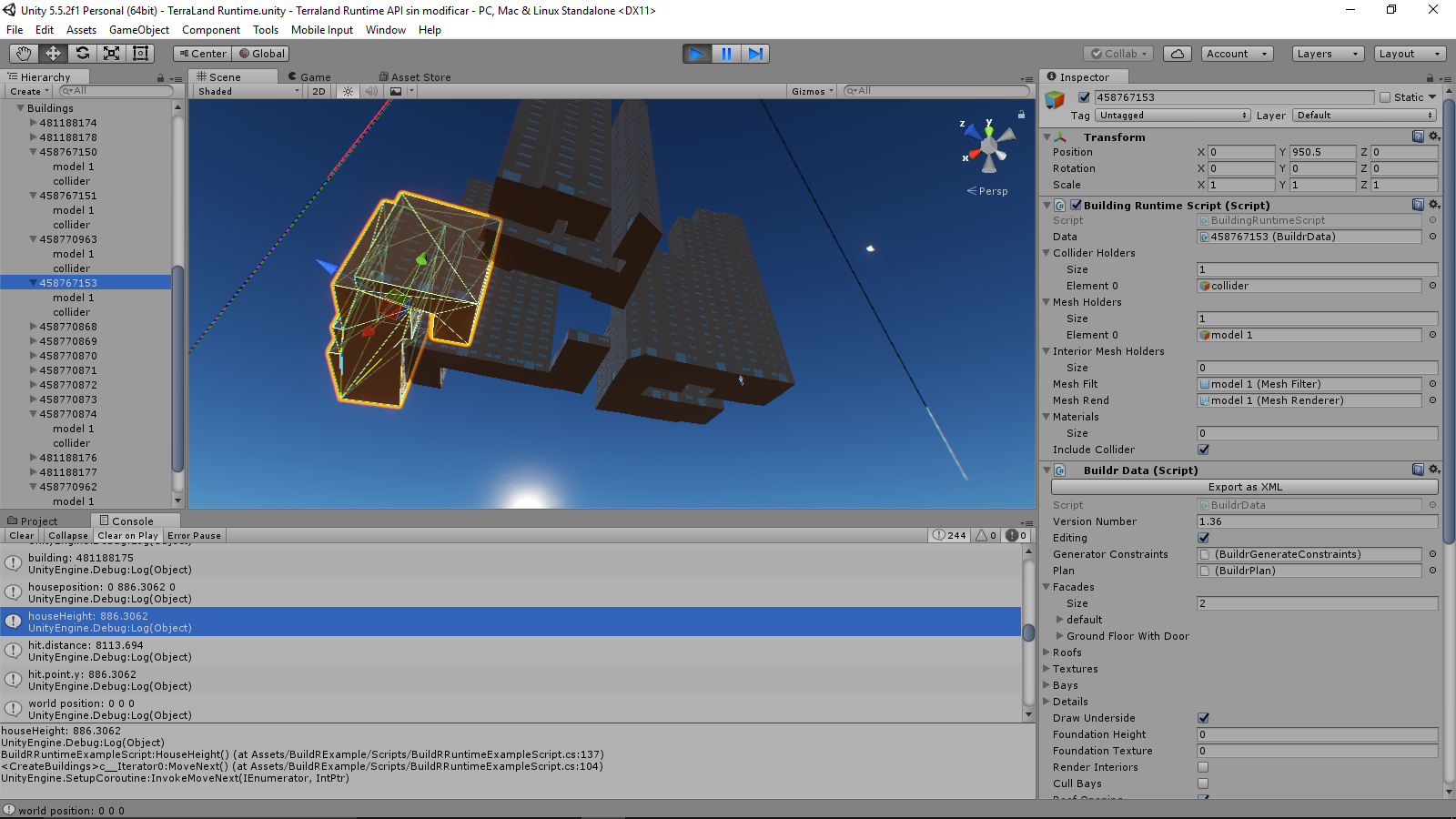The width and height of the screenshot is (1456, 819).
Task: Expand hierarchy item 458770868
Action: pos(34,327)
